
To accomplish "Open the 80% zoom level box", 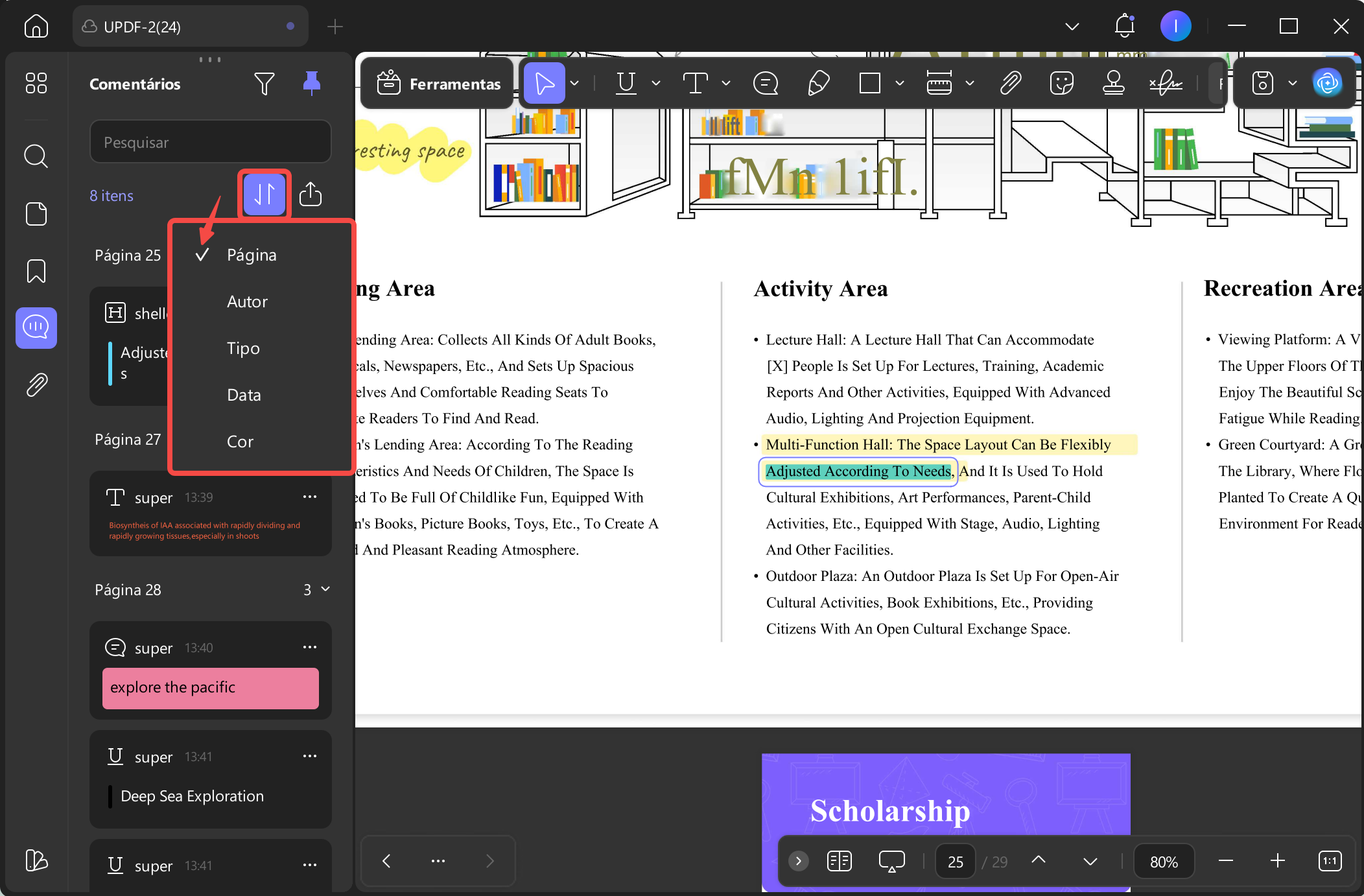I will 1164,862.
